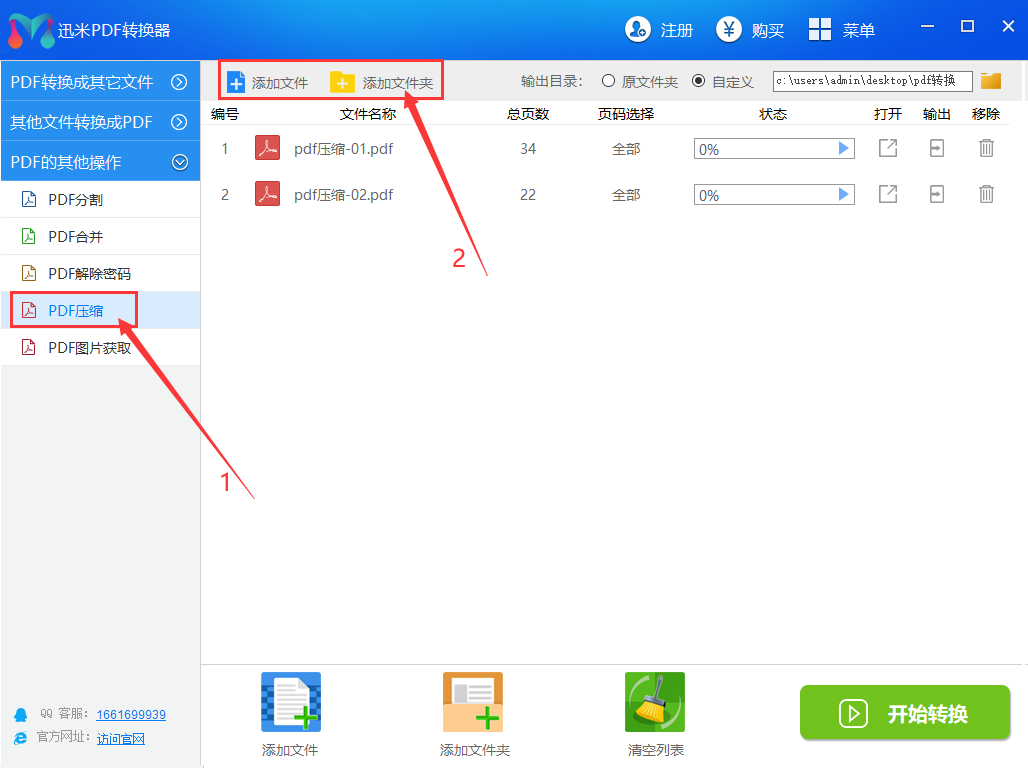Select the file name pdf压缩-02.pdf
Viewport: 1028px width, 768px height.
(344, 195)
